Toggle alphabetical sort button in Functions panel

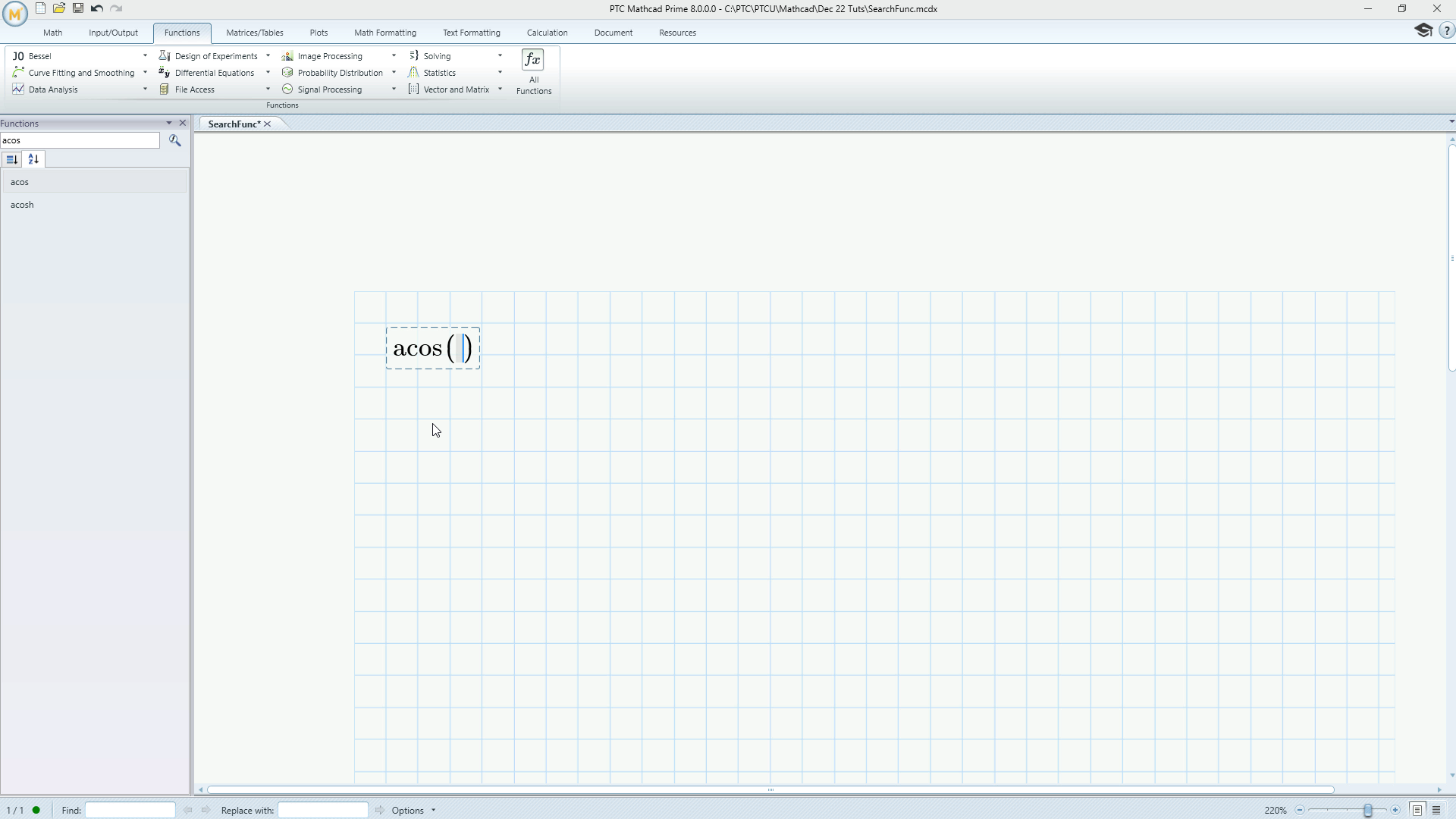[33, 159]
